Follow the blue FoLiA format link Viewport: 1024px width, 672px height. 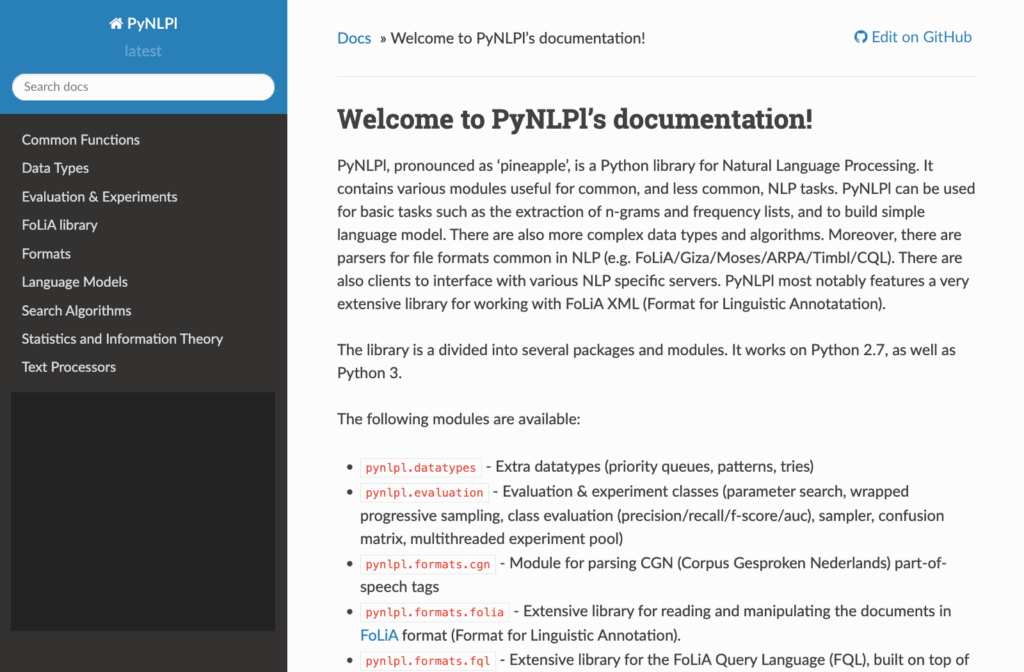pos(379,635)
